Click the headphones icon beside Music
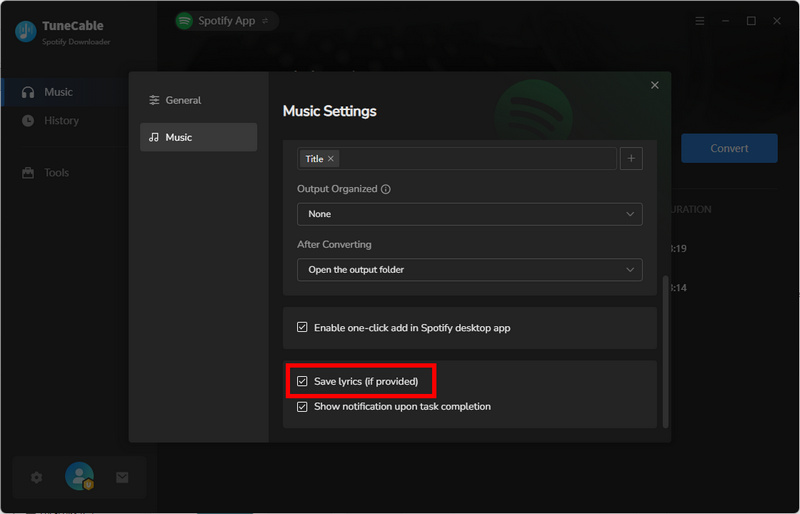The image size is (800, 514). pyautogui.click(x=28, y=92)
